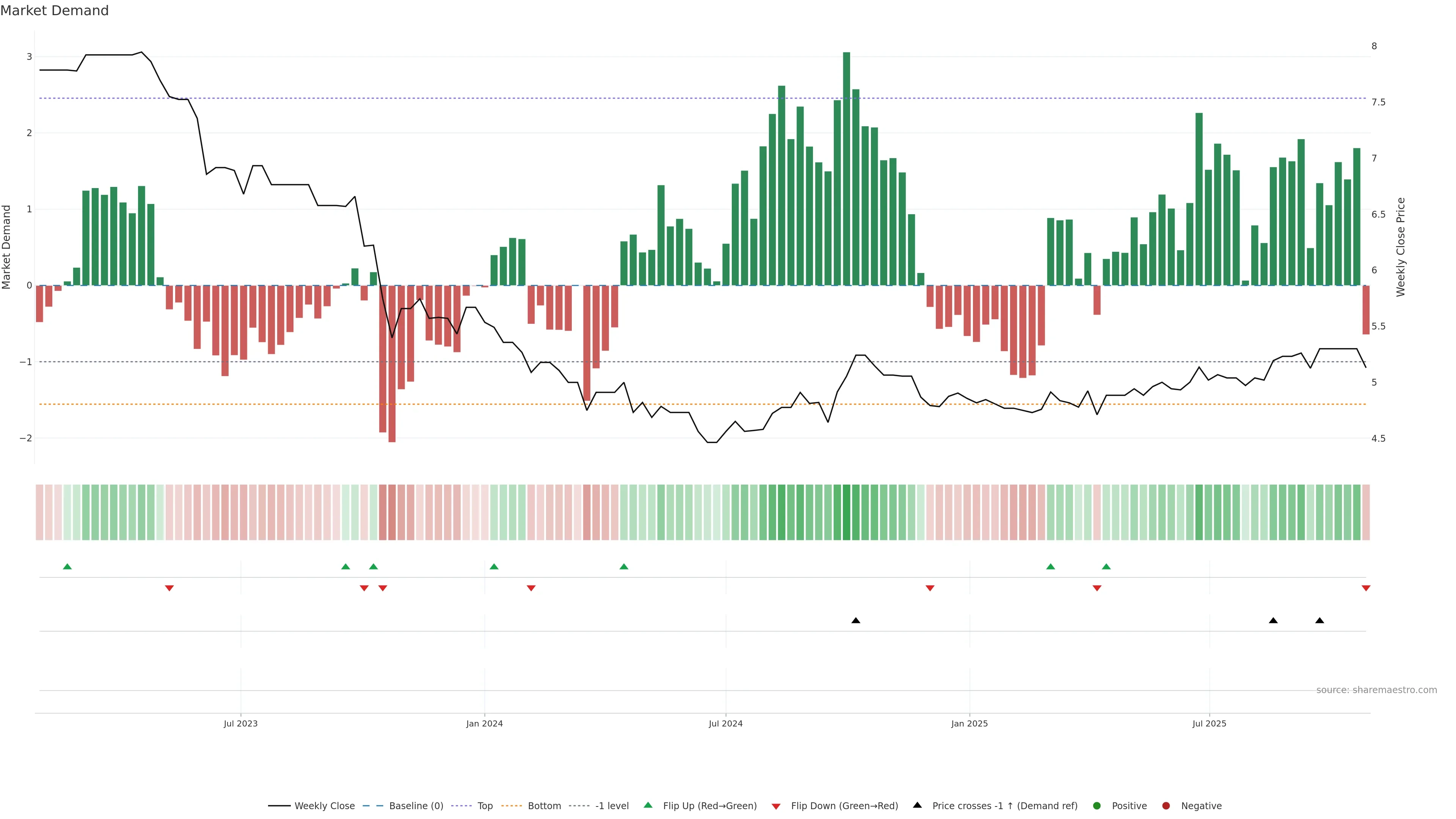Screen dimensions: 1456x819
Task: Click the first black price-cross triangle marker
Action: pos(856,621)
